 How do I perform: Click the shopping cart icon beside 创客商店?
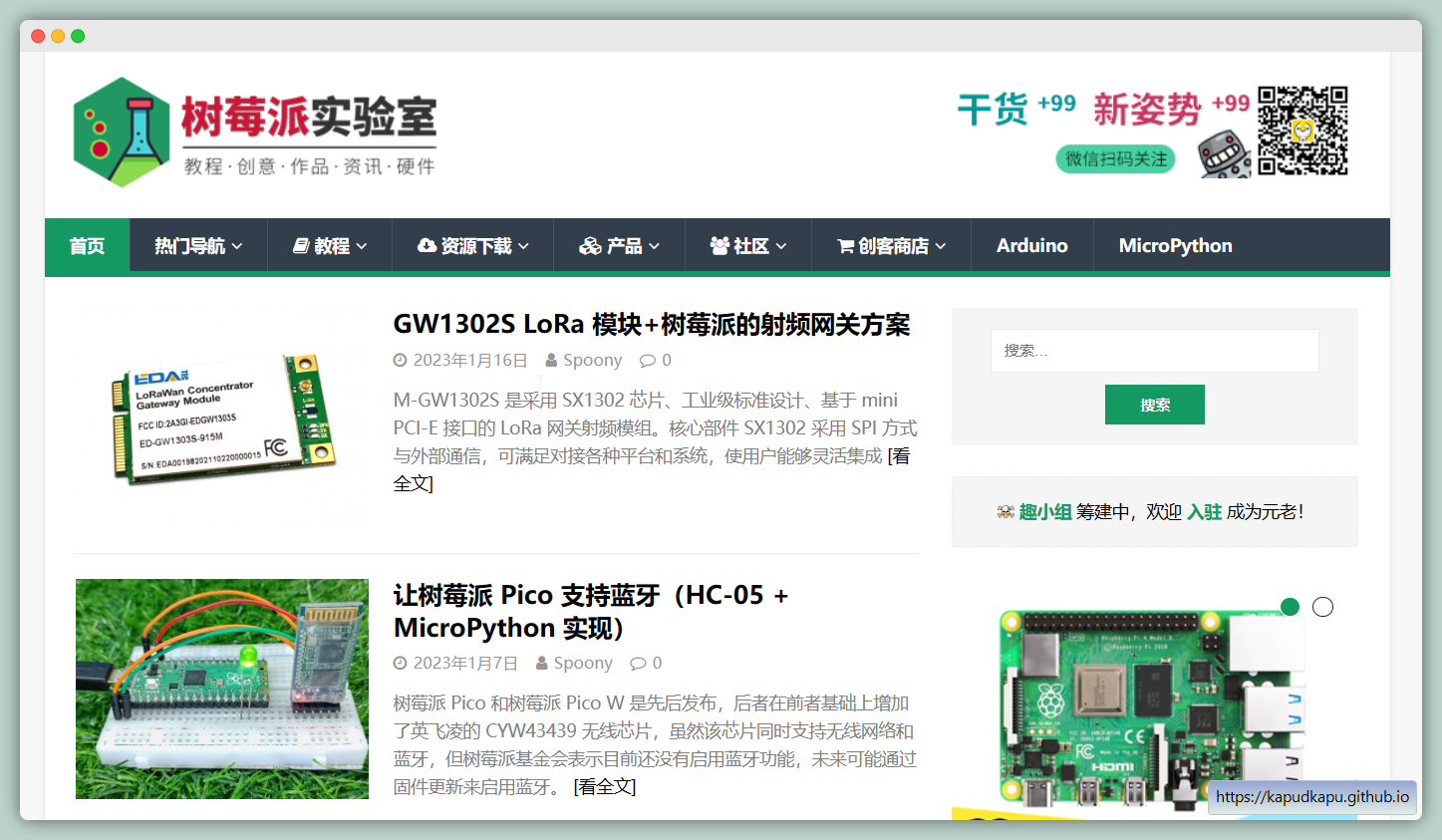(x=845, y=246)
